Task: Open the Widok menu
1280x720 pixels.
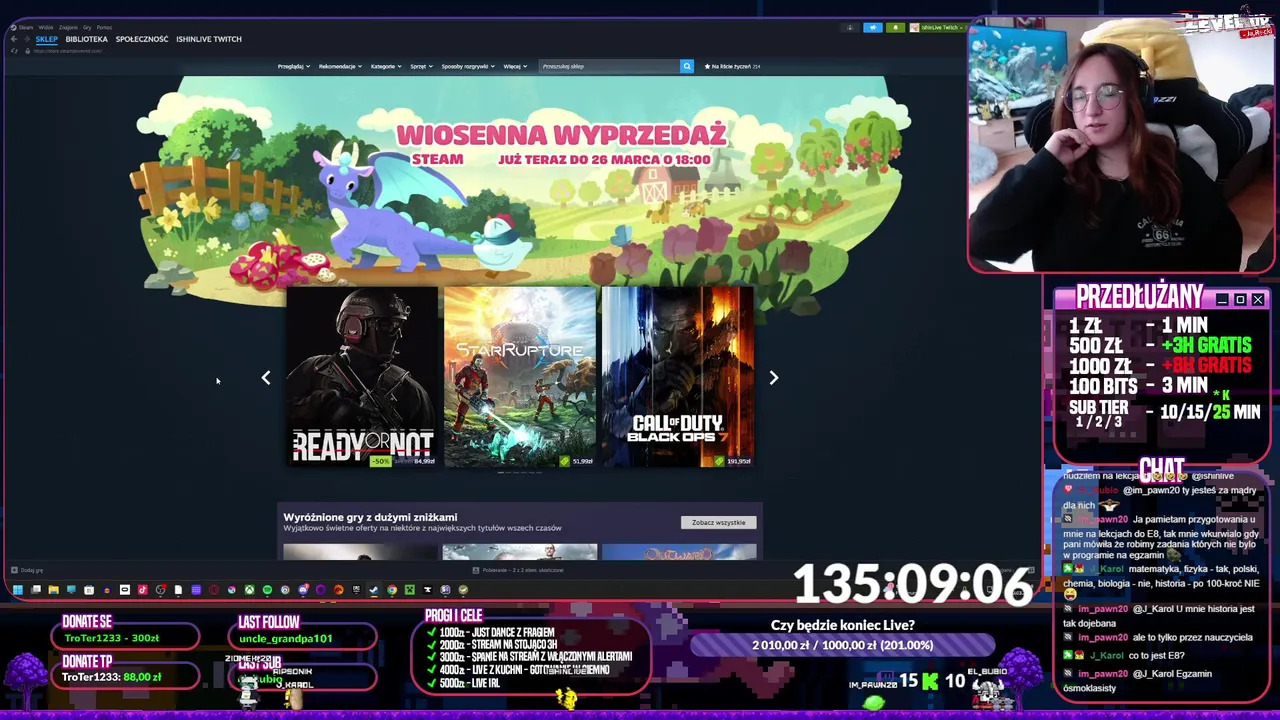Action: 46,27
